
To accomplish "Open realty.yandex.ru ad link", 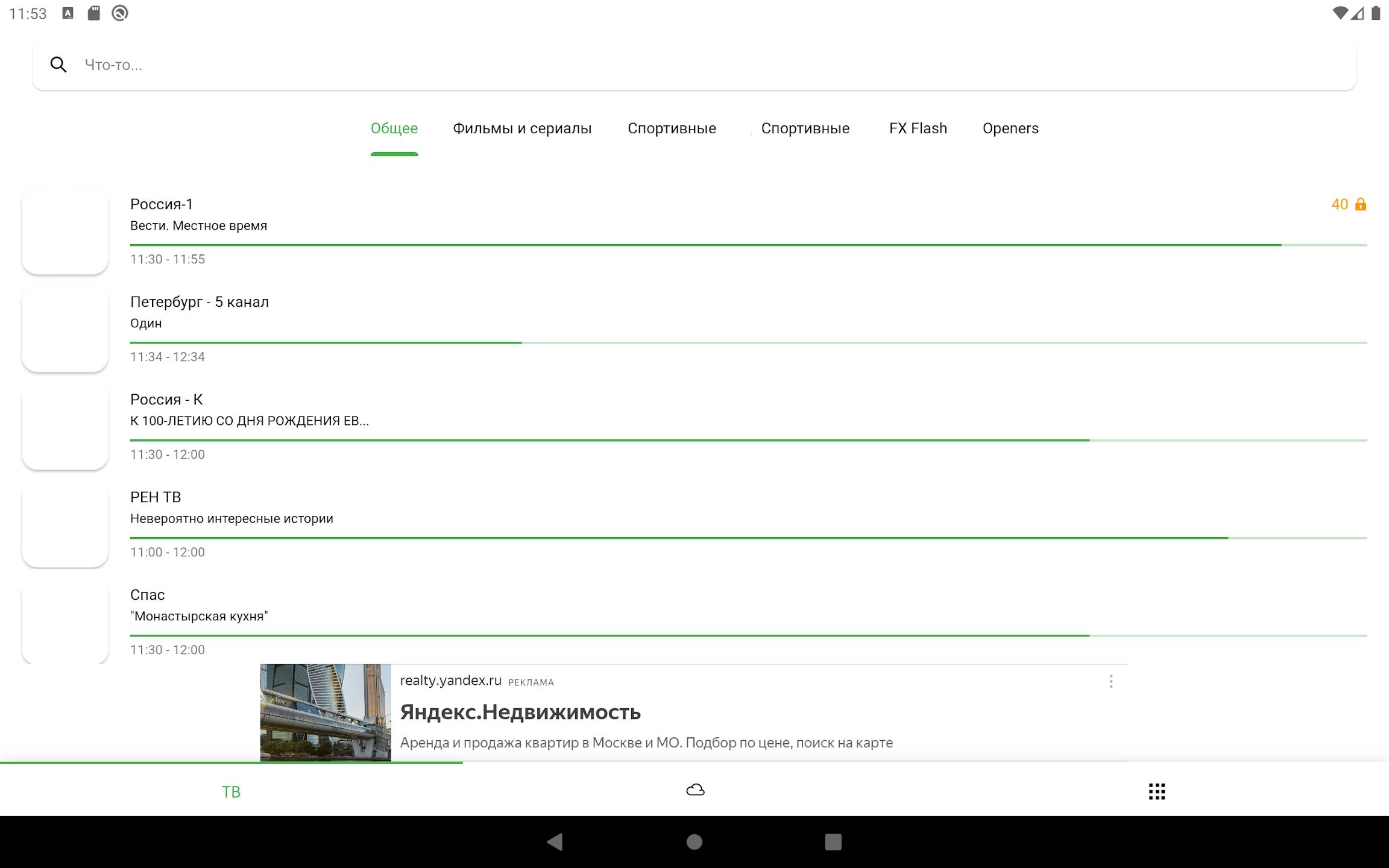I will pos(450,681).
